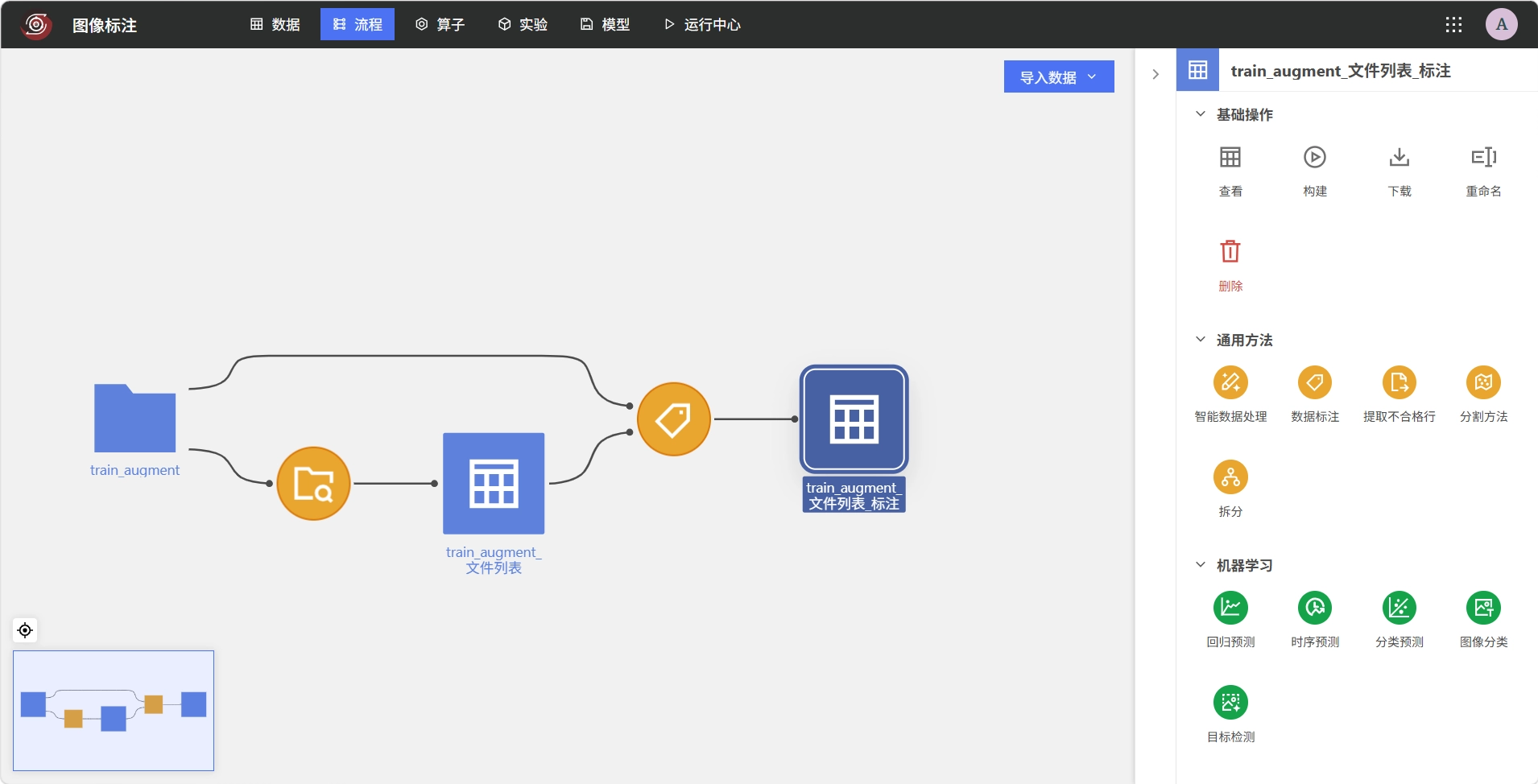Start 回归预测 machine learning
Image resolution: width=1538 pixels, height=784 pixels.
1230,608
